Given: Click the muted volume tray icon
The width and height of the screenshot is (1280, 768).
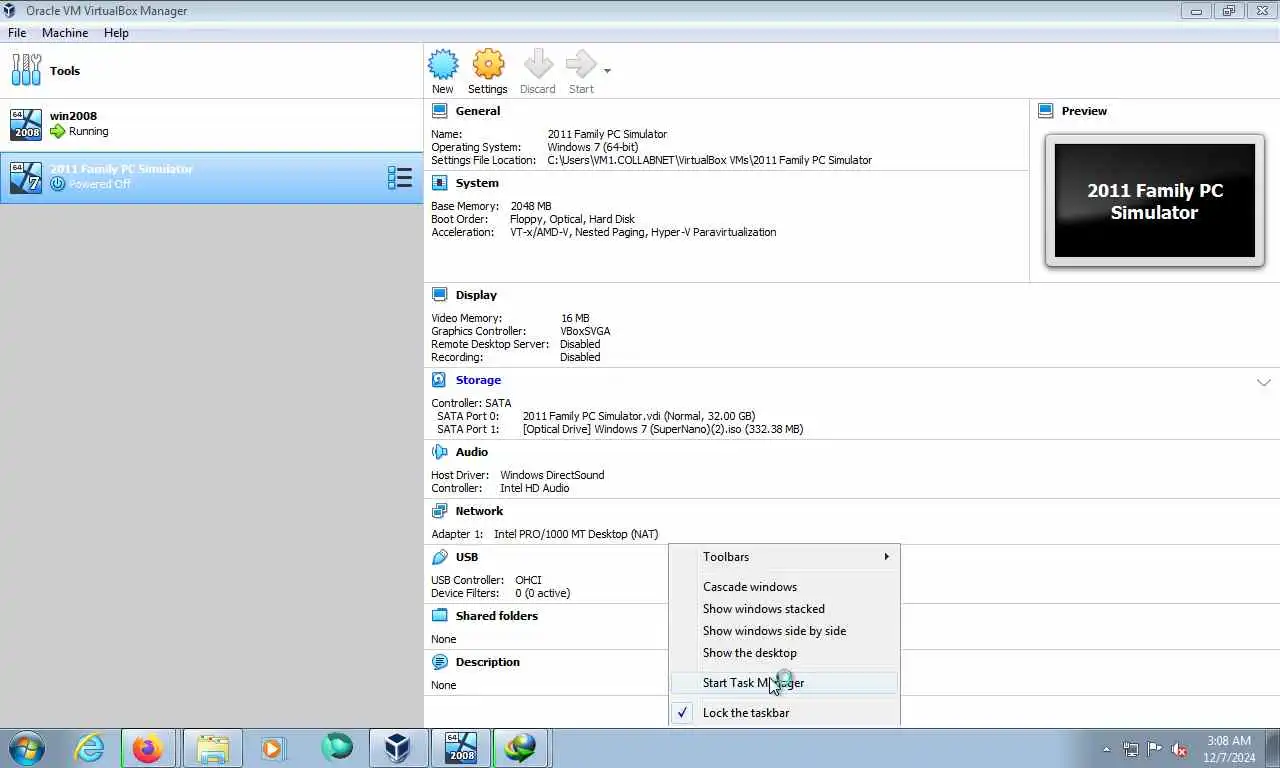Looking at the screenshot, I should (x=1180, y=749).
